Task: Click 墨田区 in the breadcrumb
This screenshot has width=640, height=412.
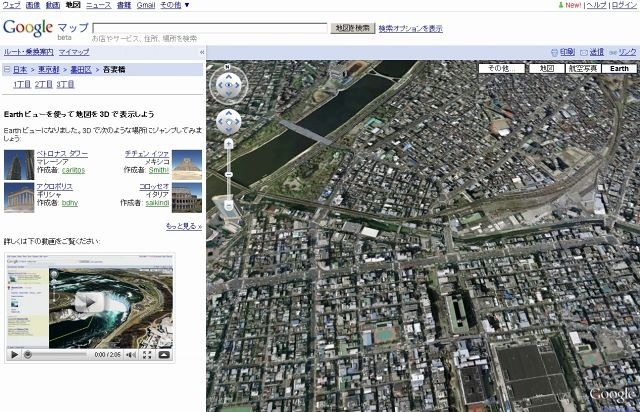Action: [x=81, y=69]
